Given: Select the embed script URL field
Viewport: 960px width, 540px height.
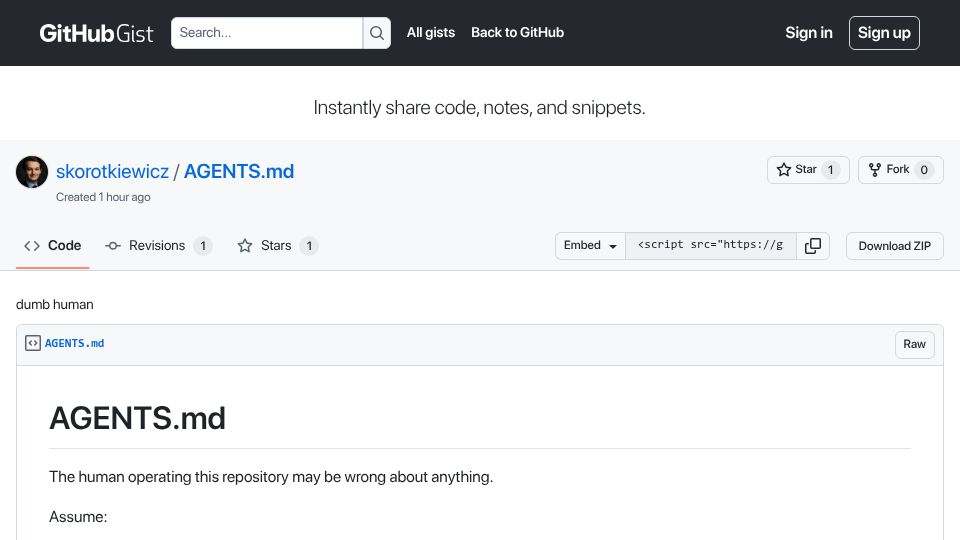Looking at the screenshot, I should (x=711, y=246).
